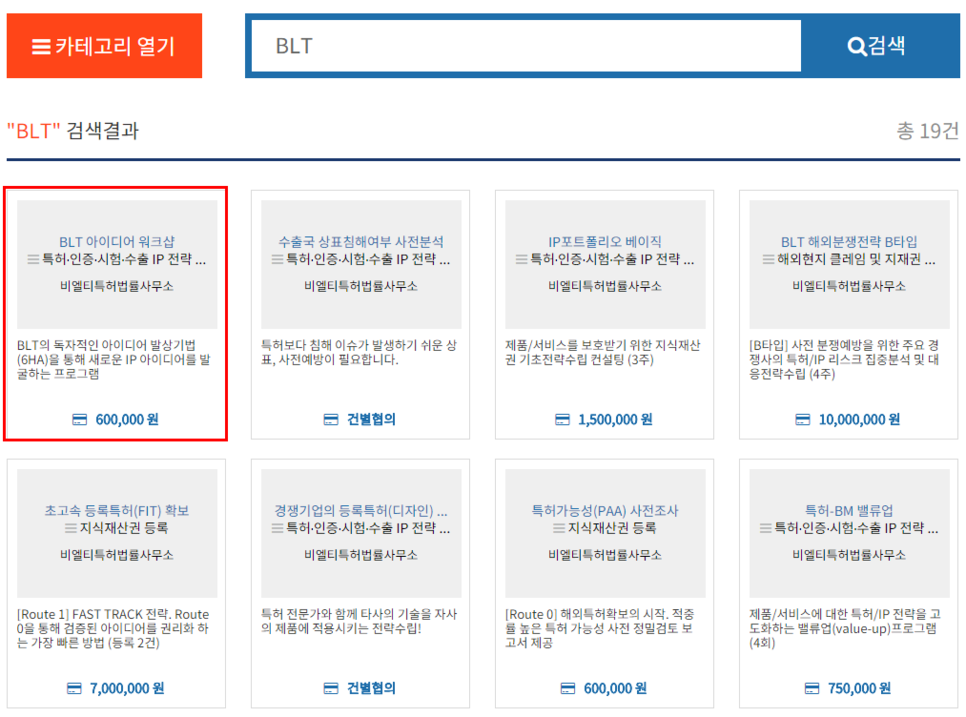Image resolution: width=966 pixels, height=717 pixels.
Task: Click category list icon under 특허가능성(PAA) 사전조사
Action: pyautogui.click(x=559, y=528)
